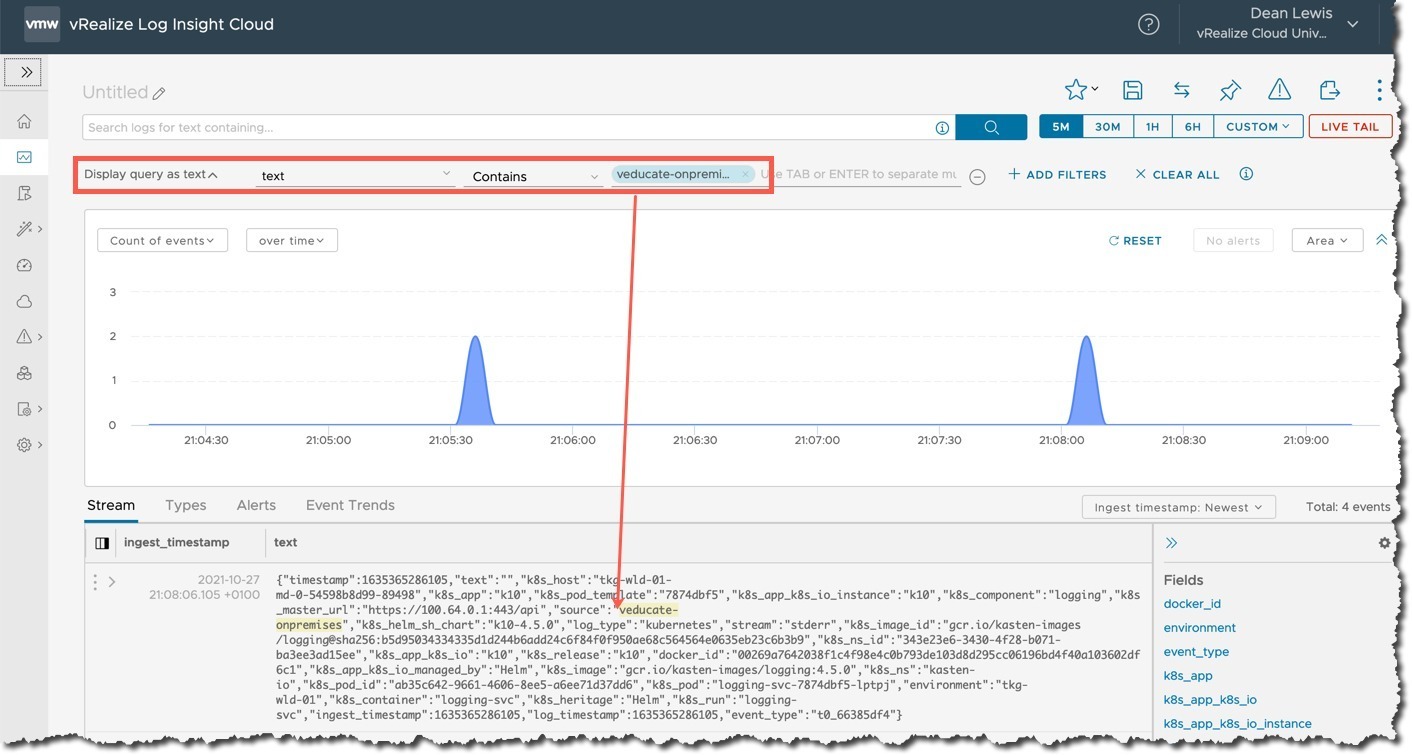Click the filter value input field
Image resolution: width=1412 pixels, height=755 pixels.
pos(858,174)
